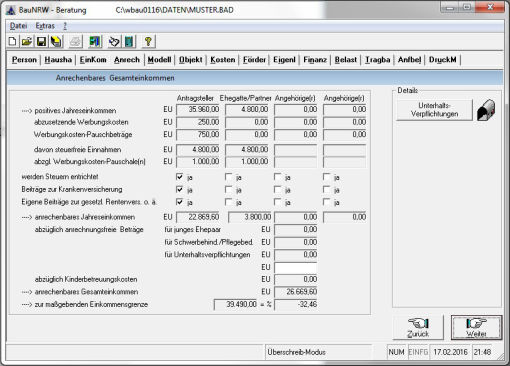Switch to the EinKom tab

tap(93, 60)
